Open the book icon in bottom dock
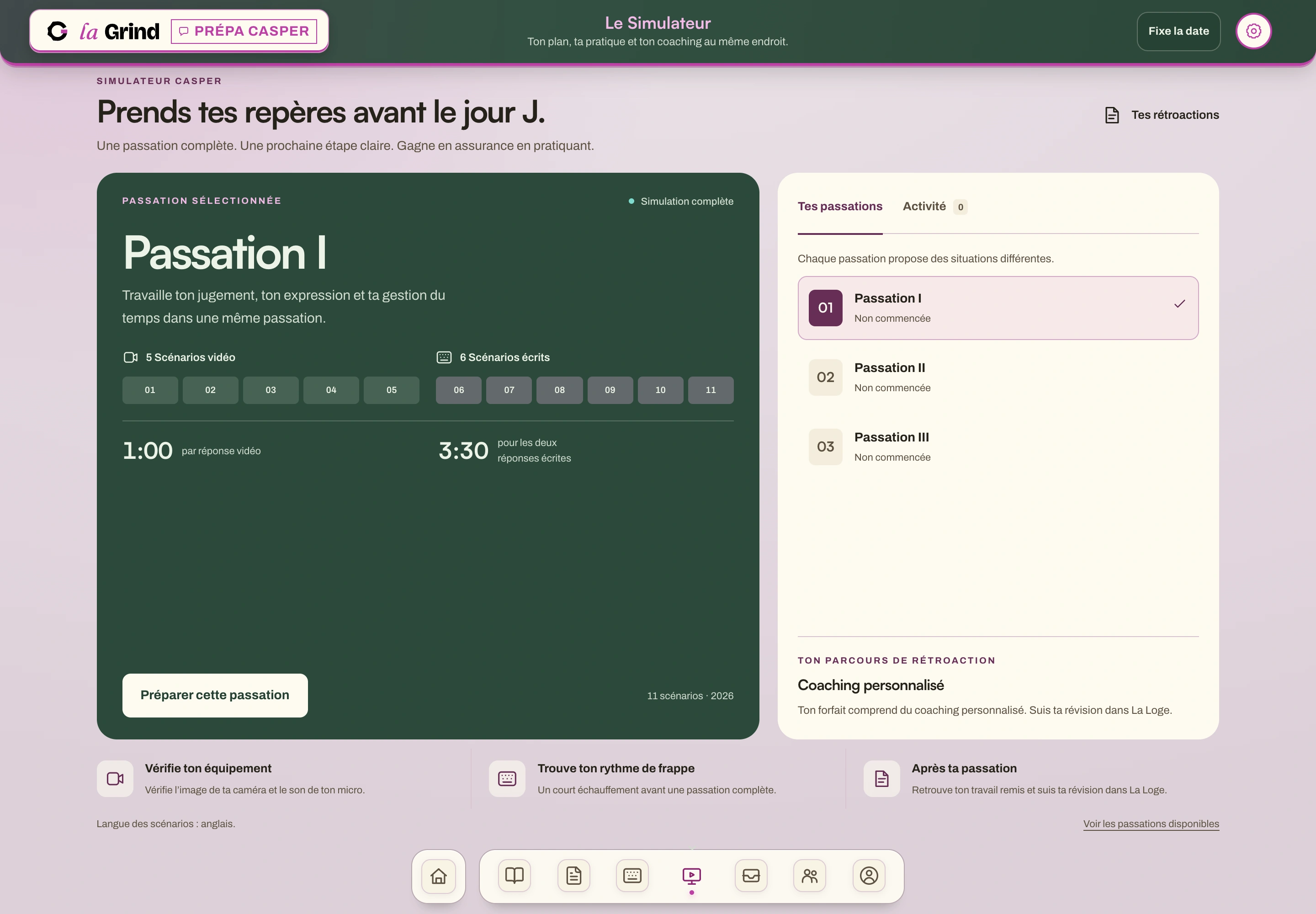 click(514, 876)
